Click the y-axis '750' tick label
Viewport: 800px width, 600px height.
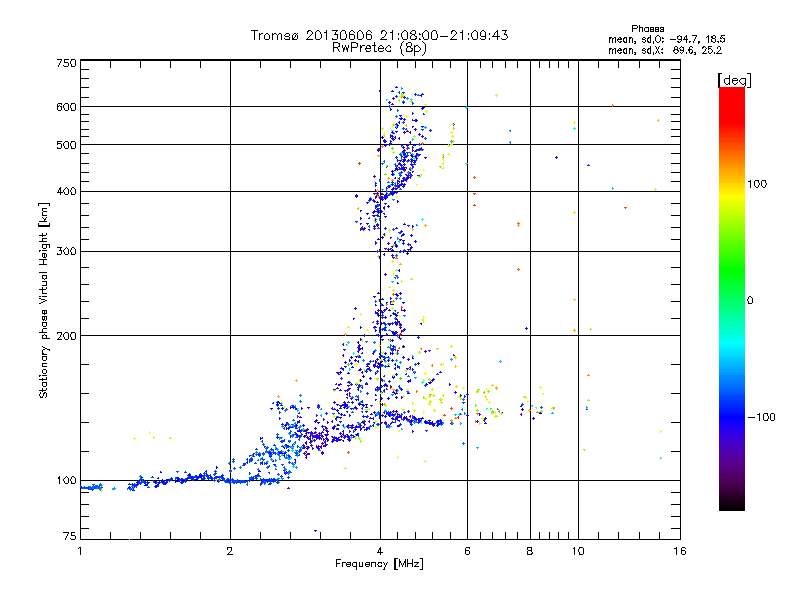(x=66, y=63)
